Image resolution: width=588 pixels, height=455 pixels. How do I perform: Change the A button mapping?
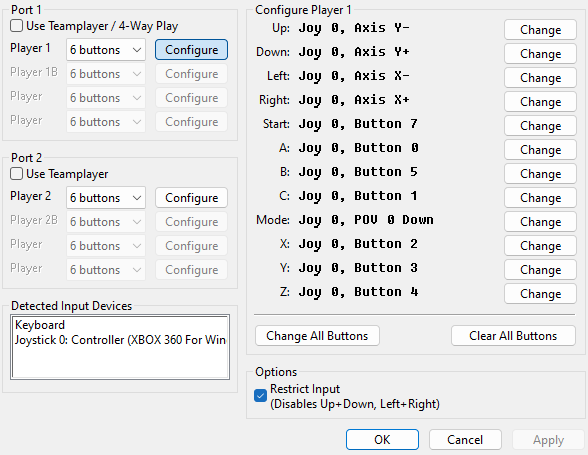coord(540,150)
